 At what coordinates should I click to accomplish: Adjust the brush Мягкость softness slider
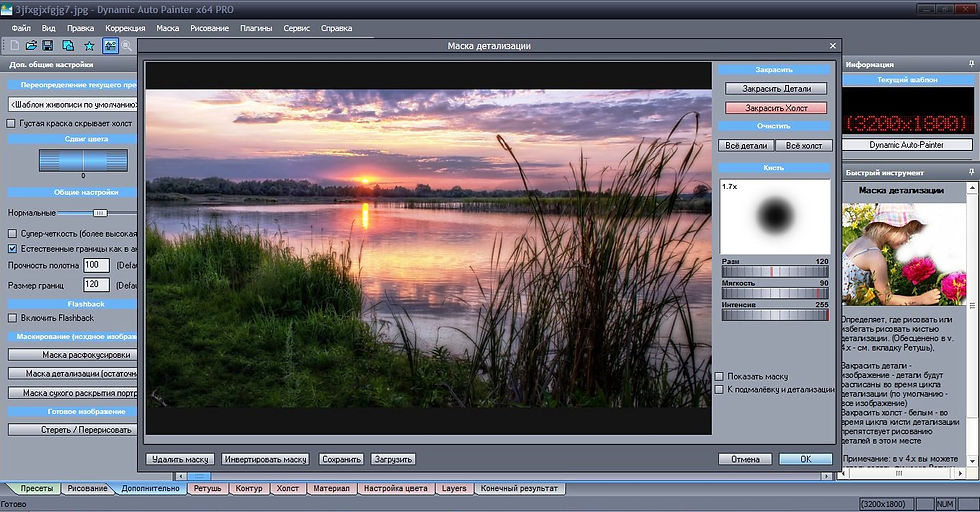coord(775,293)
